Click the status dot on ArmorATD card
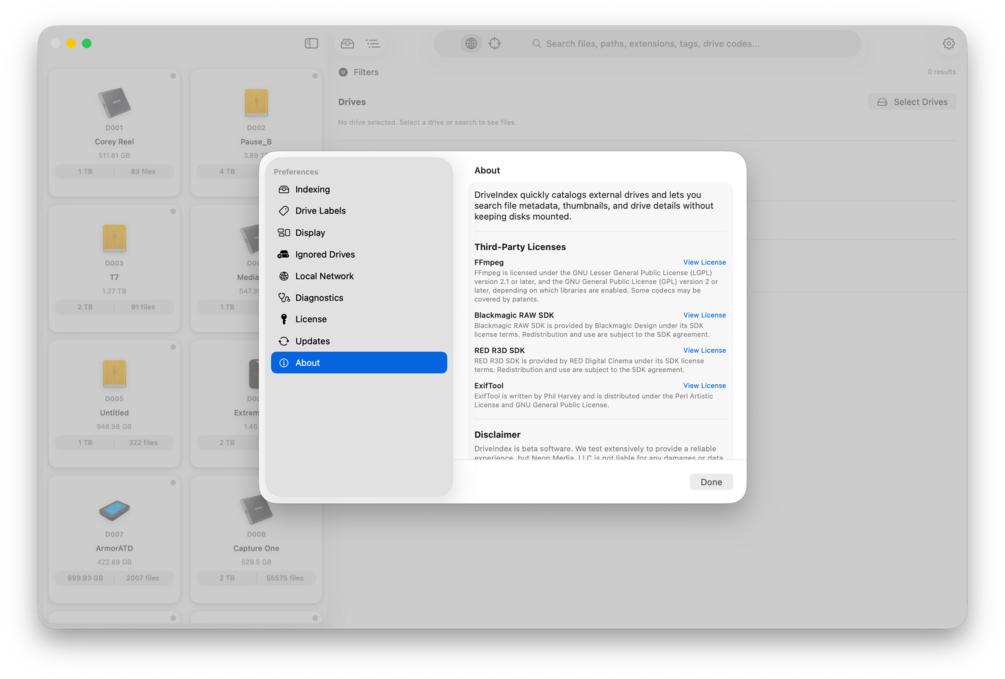This screenshot has width=1005, height=679. click(173, 482)
